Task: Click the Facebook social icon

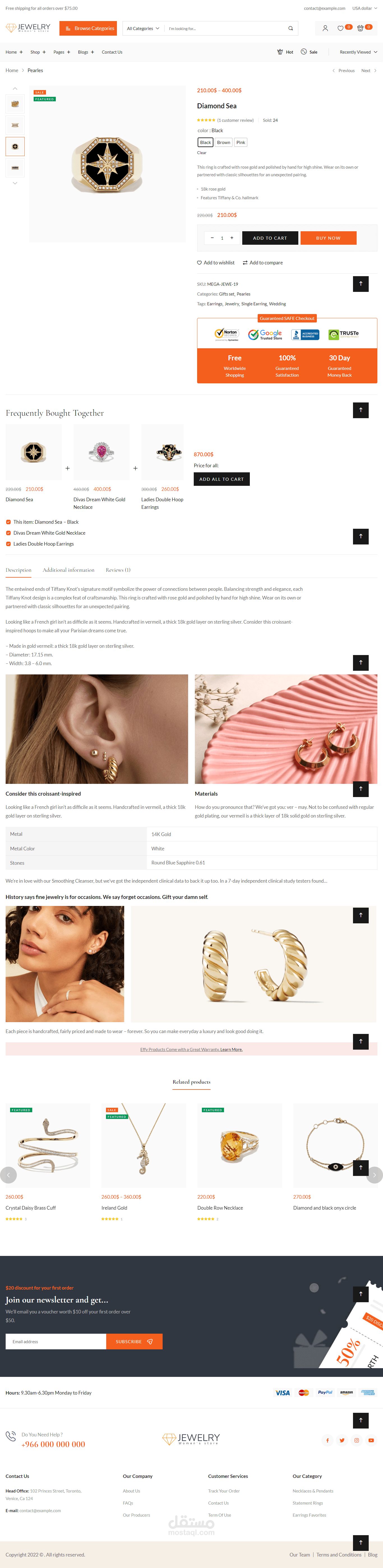Action: (x=327, y=1440)
